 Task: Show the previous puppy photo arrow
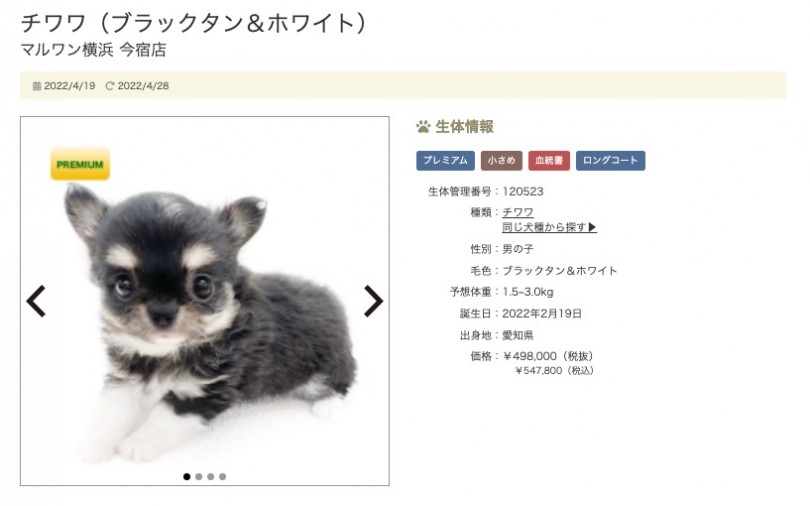[x=36, y=301]
